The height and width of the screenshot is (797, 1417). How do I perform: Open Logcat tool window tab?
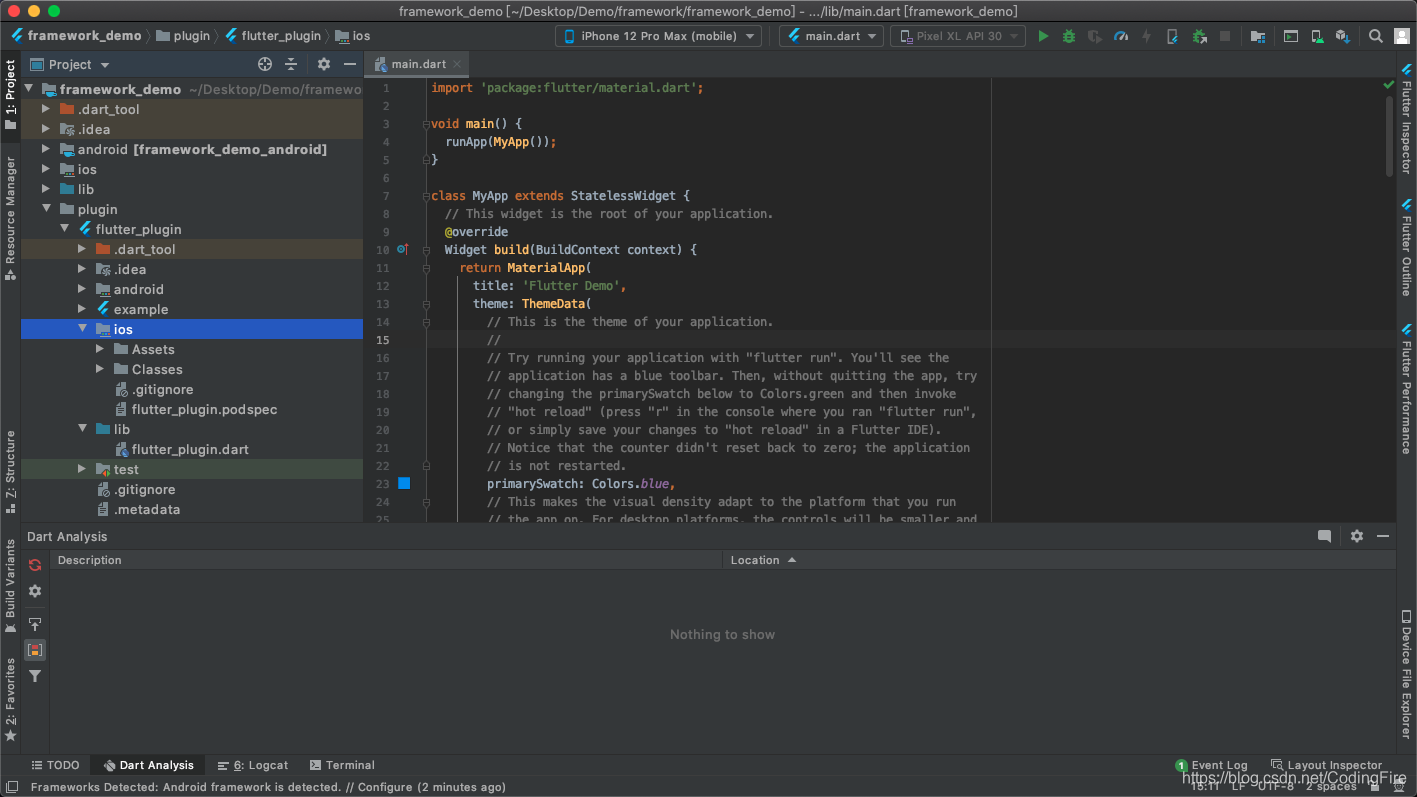253,765
